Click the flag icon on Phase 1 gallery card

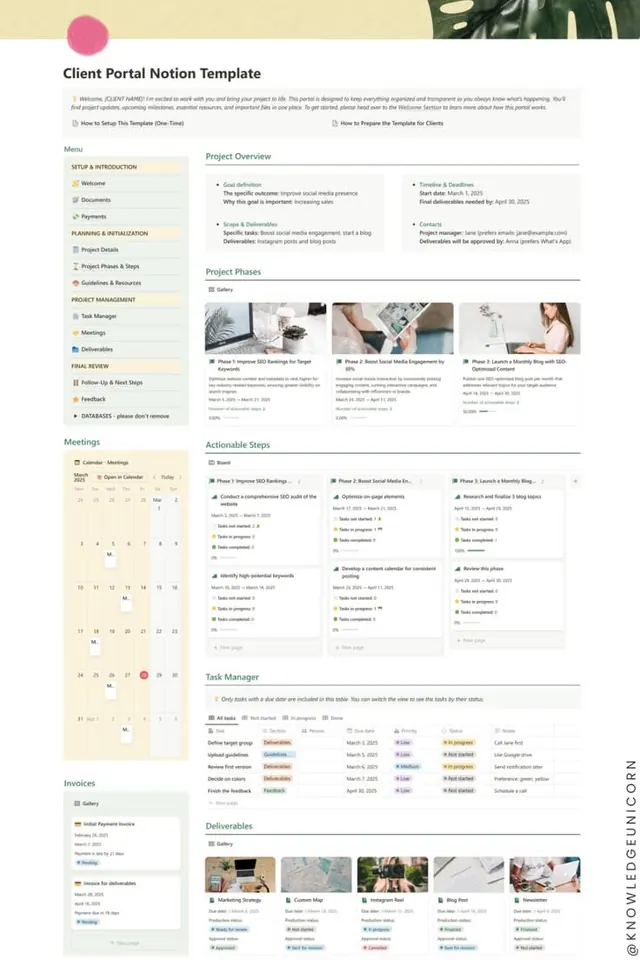(x=212, y=362)
